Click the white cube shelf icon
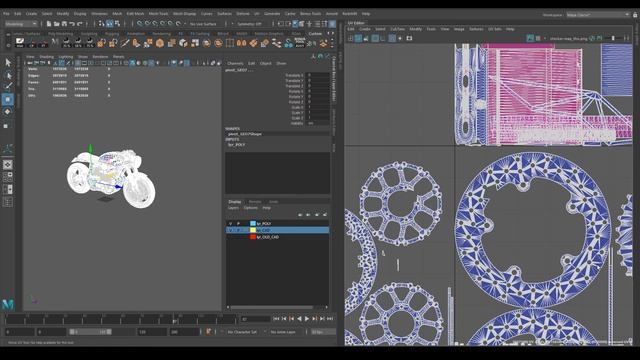640x360 pixels. [x=183, y=43]
